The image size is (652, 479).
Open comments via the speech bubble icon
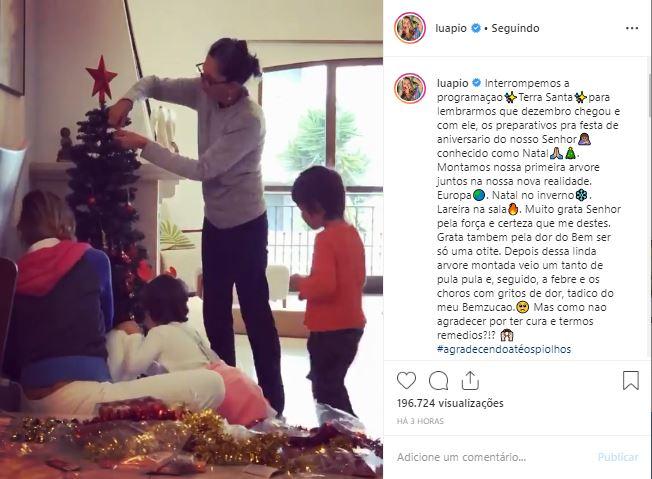click(x=438, y=380)
